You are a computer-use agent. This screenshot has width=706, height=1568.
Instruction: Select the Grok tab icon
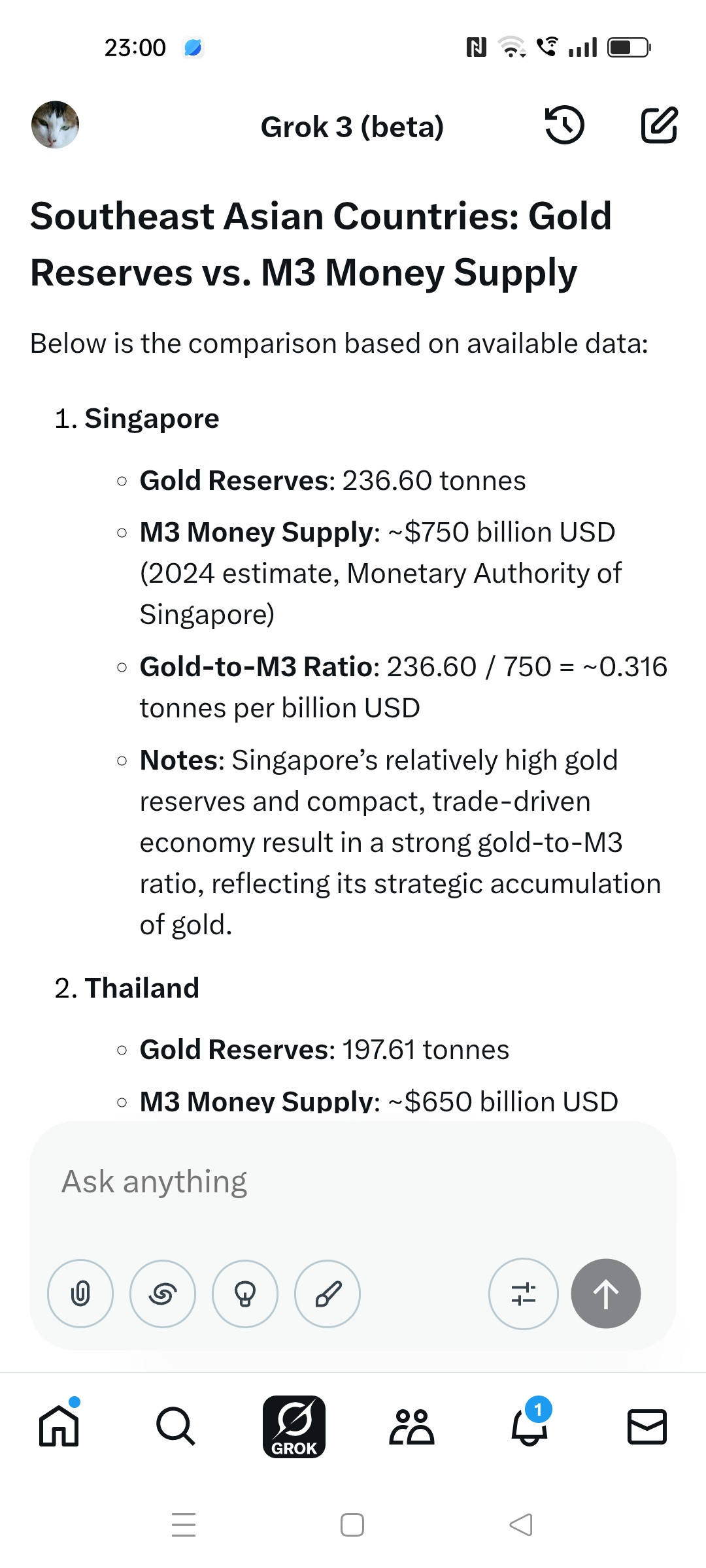[x=294, y=1426]
